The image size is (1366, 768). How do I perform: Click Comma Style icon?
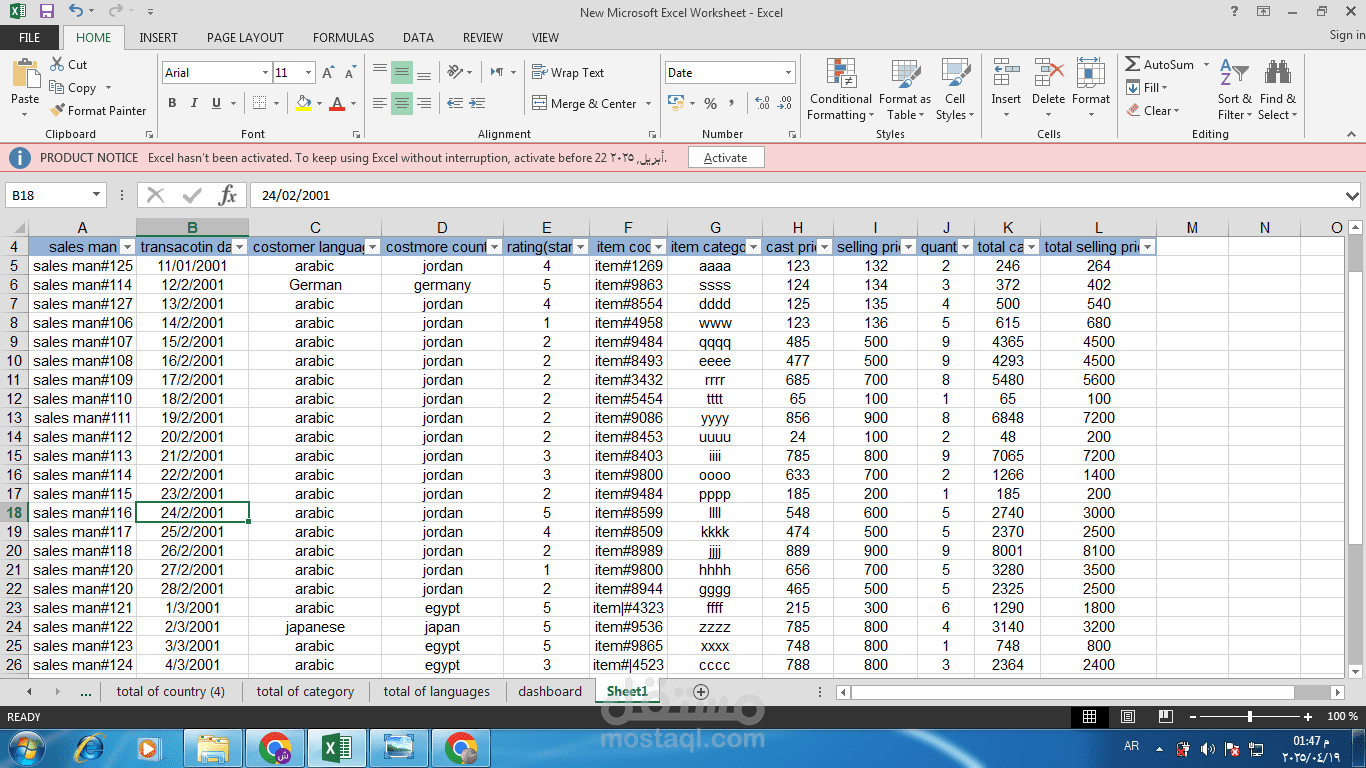pyautogui.click(x=732, y=103)
